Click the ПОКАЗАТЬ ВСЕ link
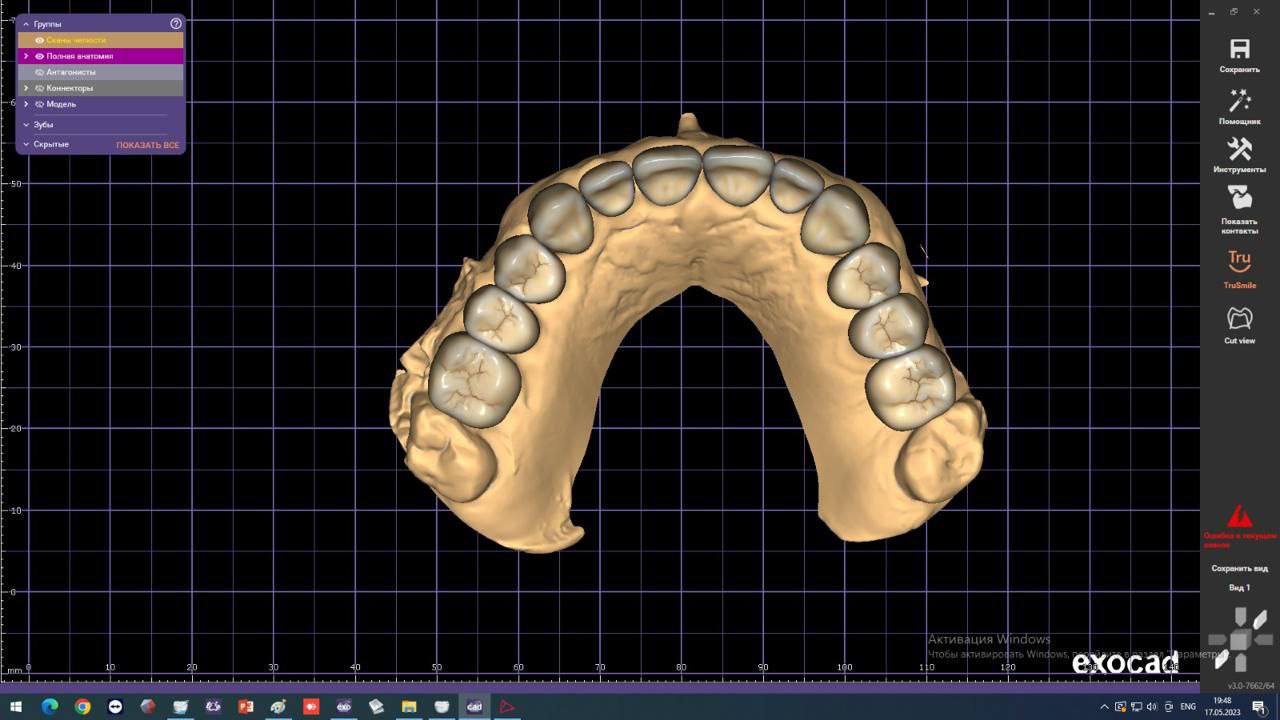Viewport: 1280px width, 720px height. 147,145
